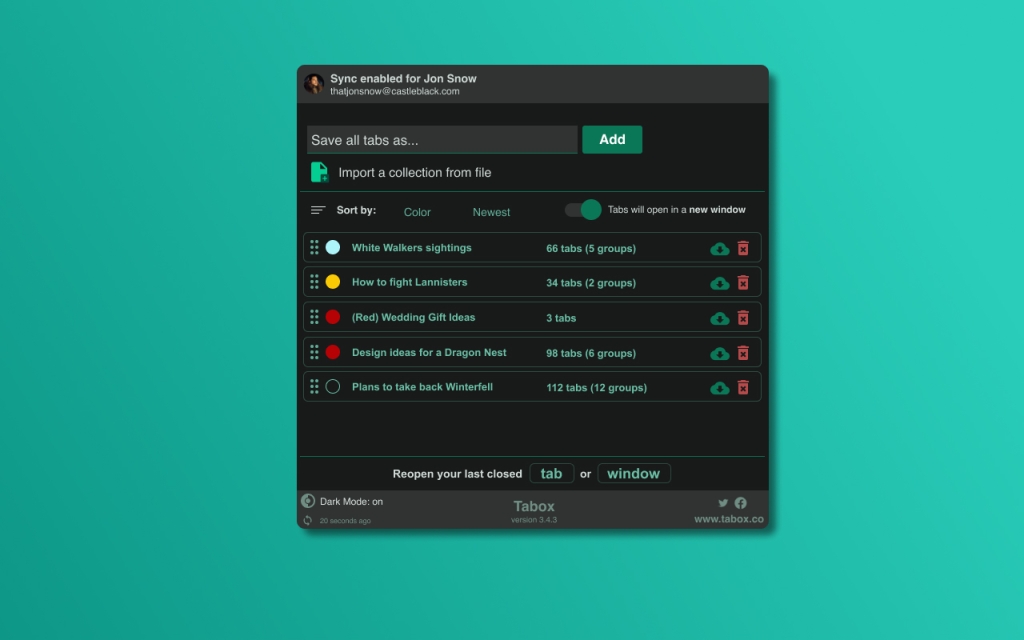Screen dimensions: 1024x640
Task: Change yellow color of How to fight Lannisters
Action: click(333, 282)
